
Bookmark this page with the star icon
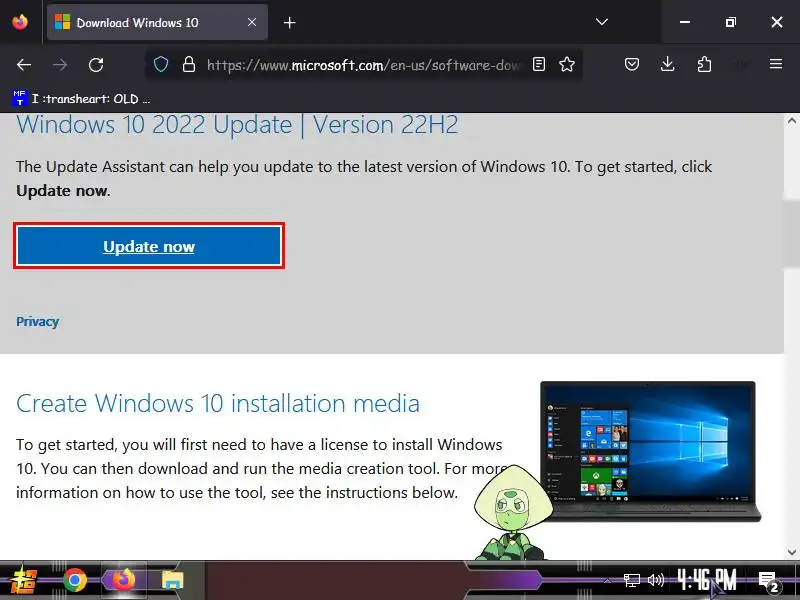pyautogui.click(x=567, y=64)
